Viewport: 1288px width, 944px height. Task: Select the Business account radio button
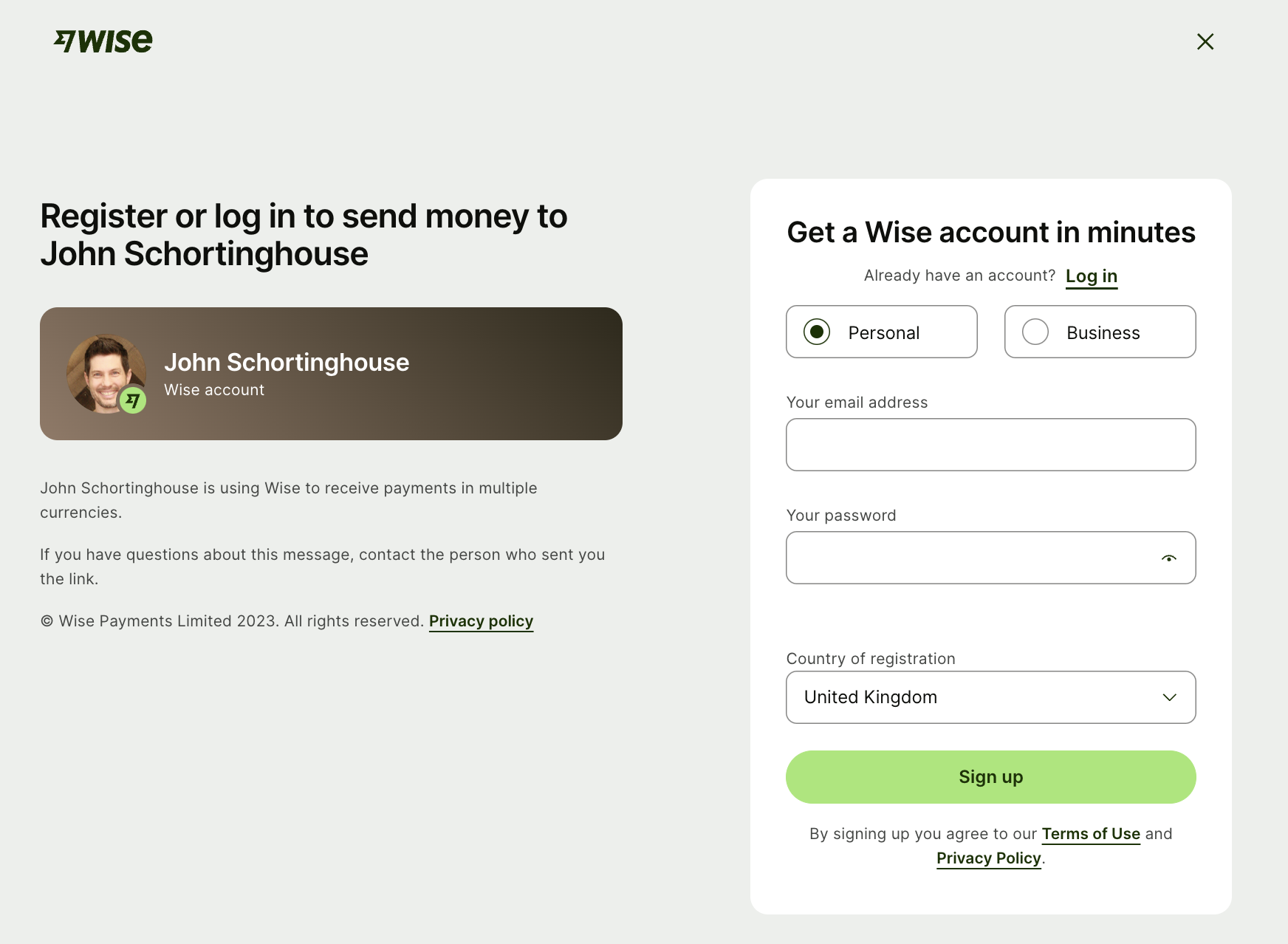point(1035,332)
